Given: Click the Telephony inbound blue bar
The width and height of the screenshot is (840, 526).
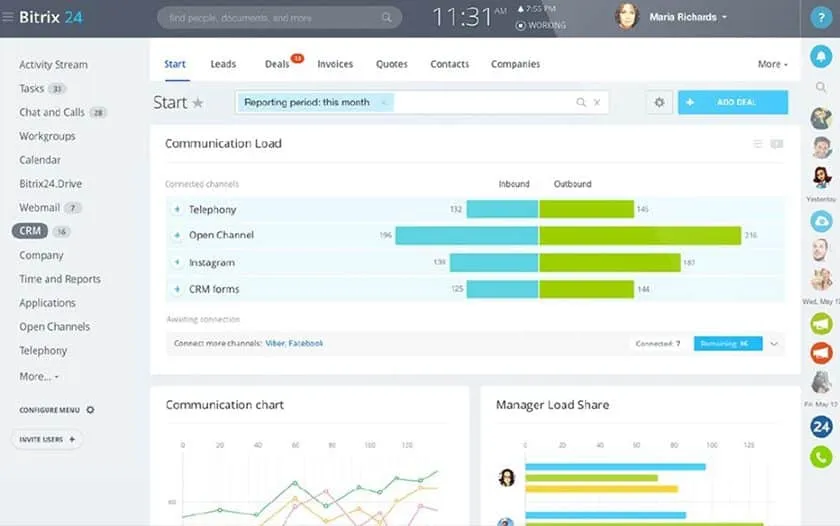Looking at the screenshot, I should point(502,209).
